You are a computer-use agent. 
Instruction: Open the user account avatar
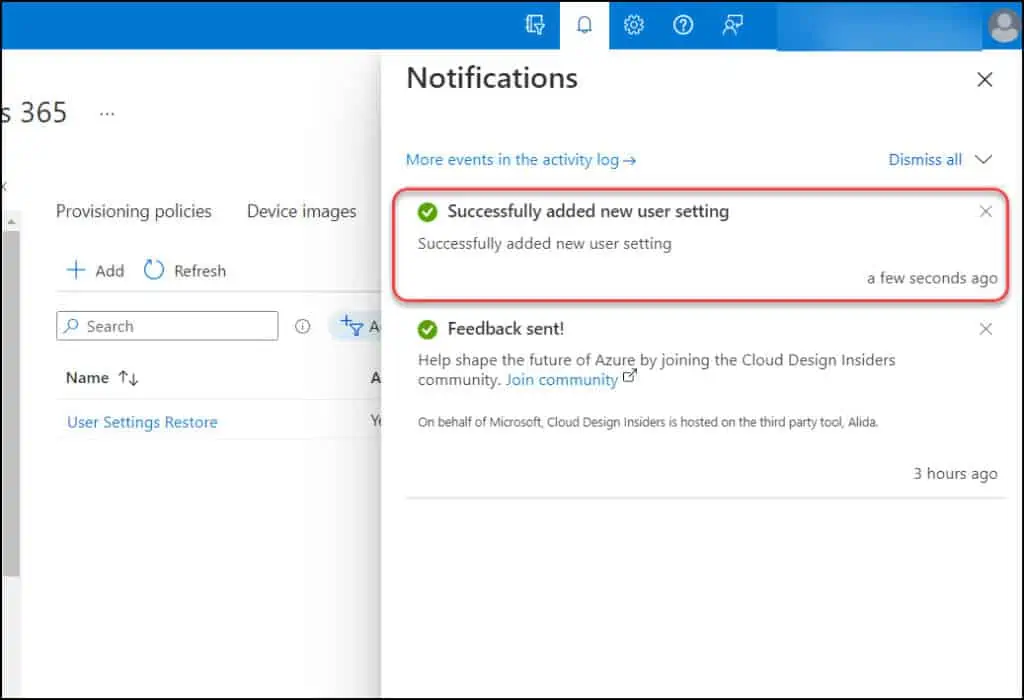1004,26
